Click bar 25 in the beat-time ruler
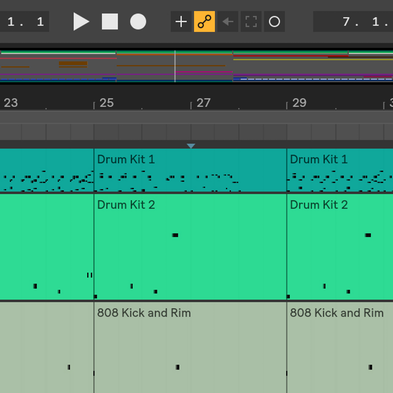This screenshot has height=393, width=393. click(107, 103)
